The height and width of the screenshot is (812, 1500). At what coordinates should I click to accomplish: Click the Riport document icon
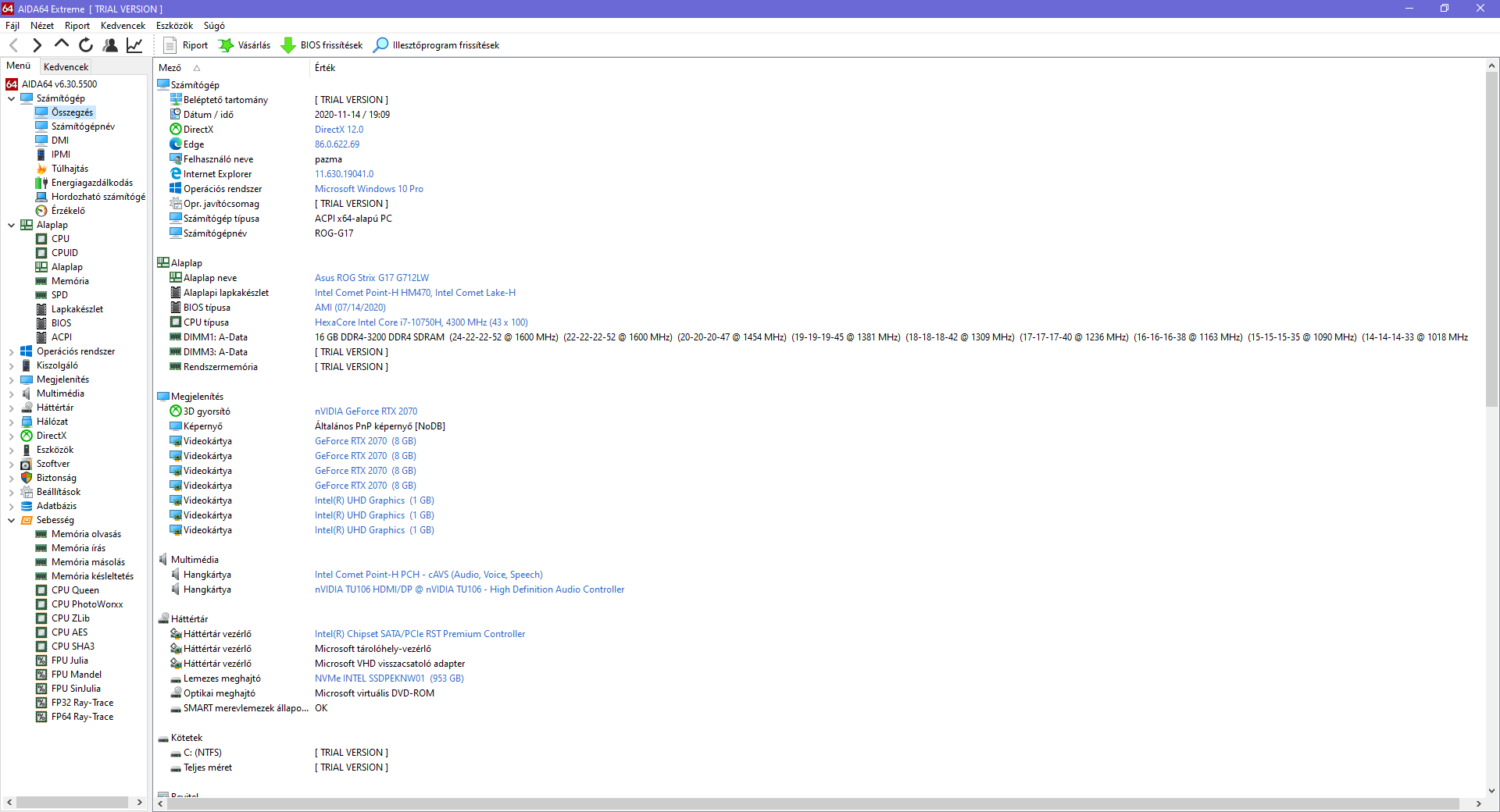(170, 45)
